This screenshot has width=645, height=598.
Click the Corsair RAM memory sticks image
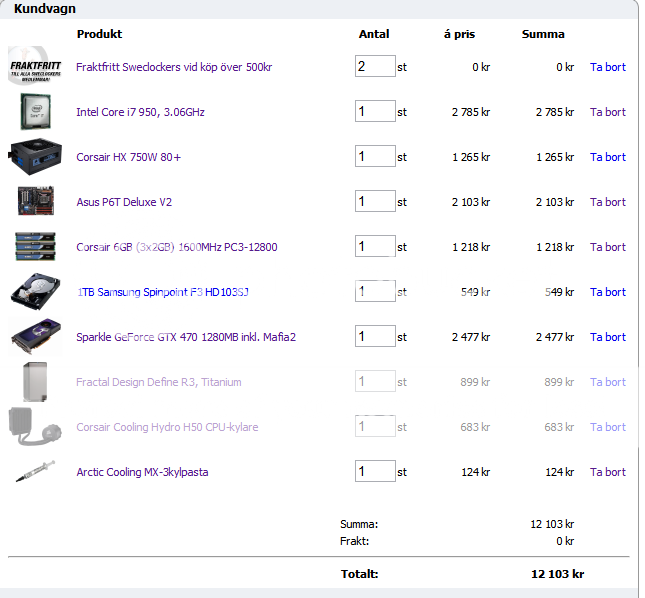(x=35, y=246)
